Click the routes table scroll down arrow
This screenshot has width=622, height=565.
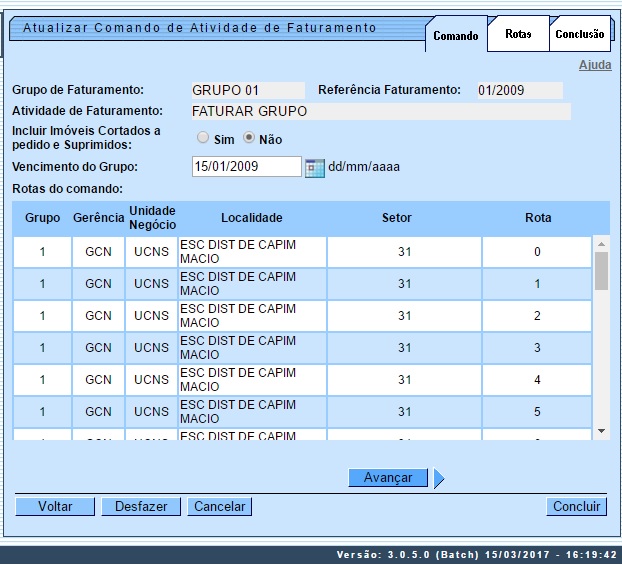pos(601,430)
